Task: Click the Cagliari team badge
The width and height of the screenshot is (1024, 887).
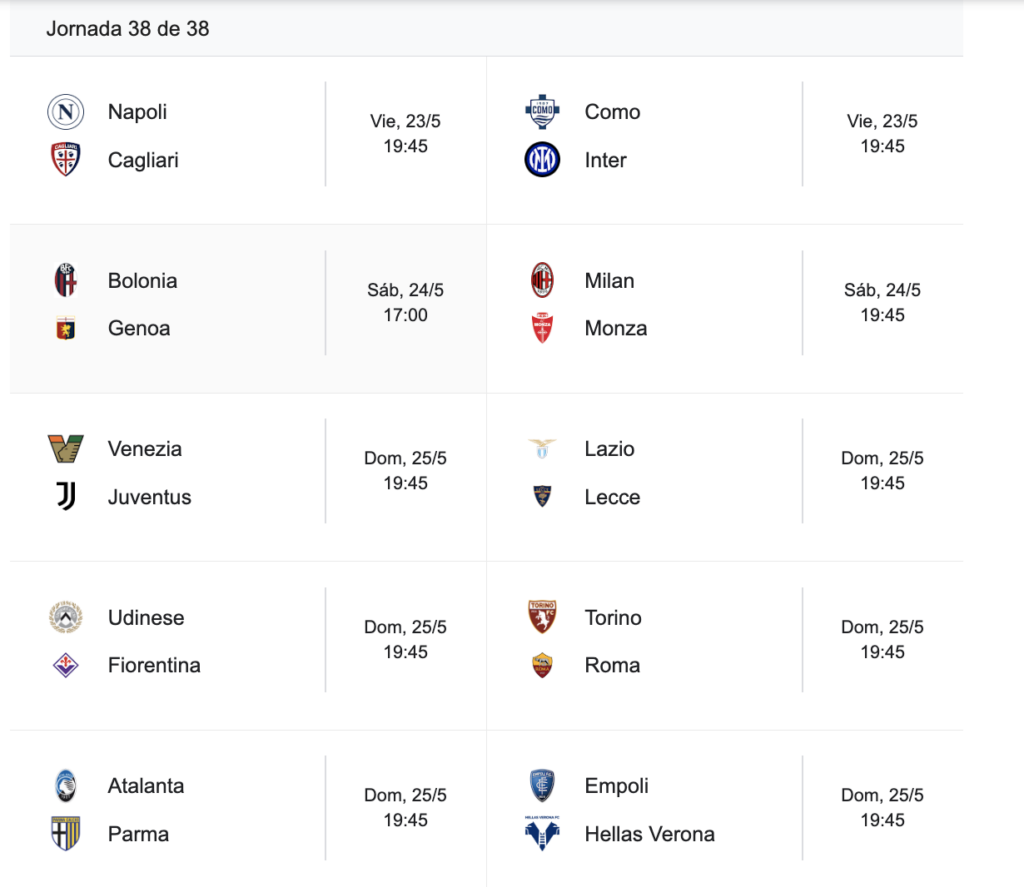Action: pyautogui.click(x=65, y=159)
